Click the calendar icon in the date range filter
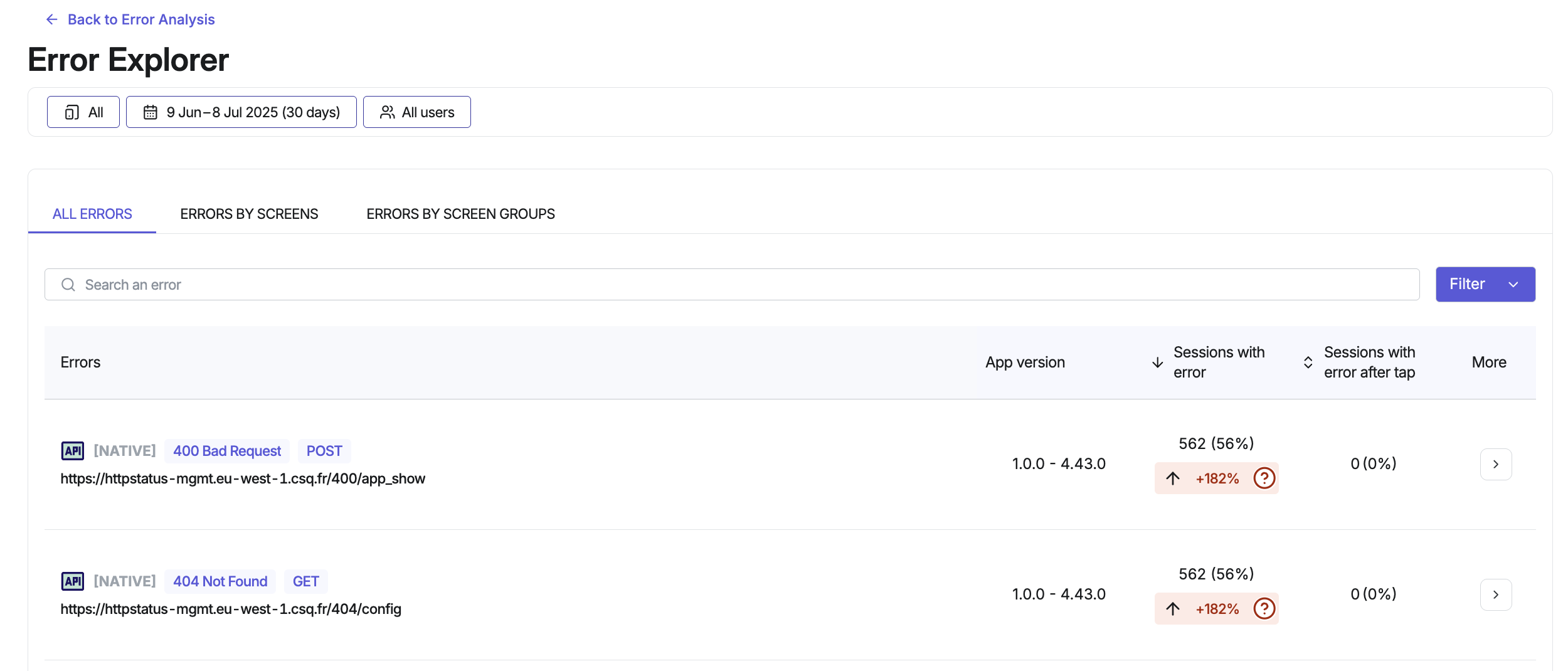The width and height of the screenshot is (1568, 671). pos(151,112)
